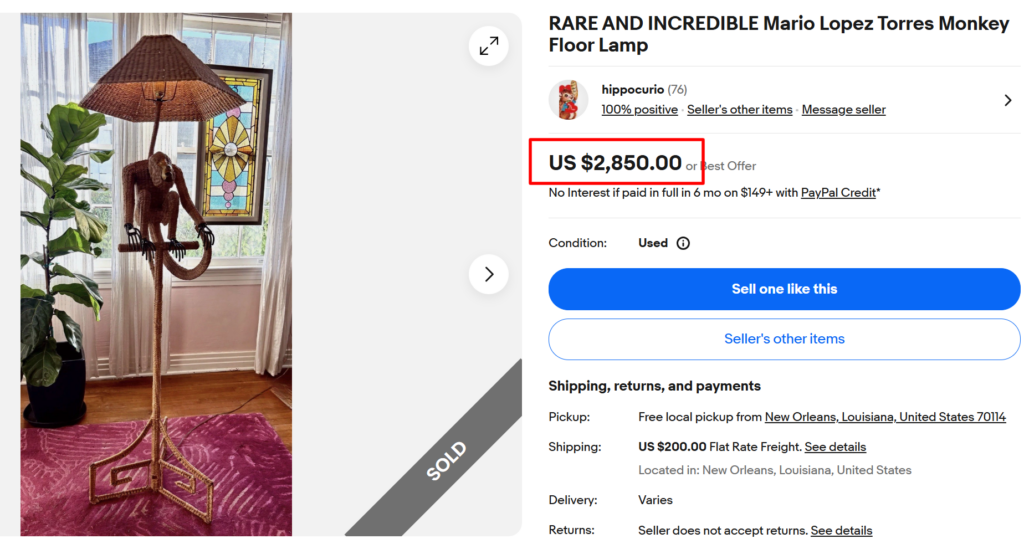
Task: Click the hippocurio seller avatar
Action: point(568,100)
